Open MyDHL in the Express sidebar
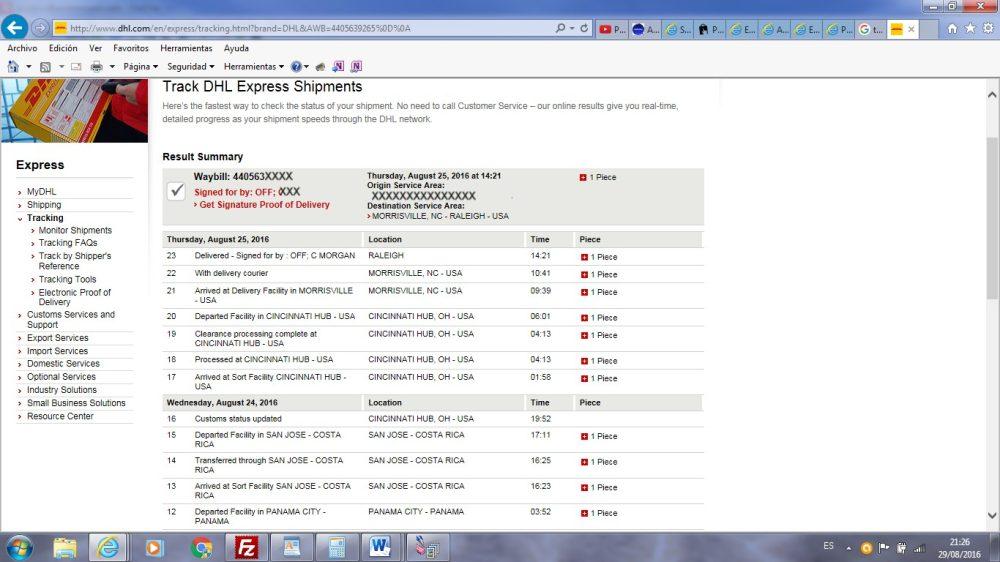This screenshot has height=562, width=1000. (x=41, y=191)
